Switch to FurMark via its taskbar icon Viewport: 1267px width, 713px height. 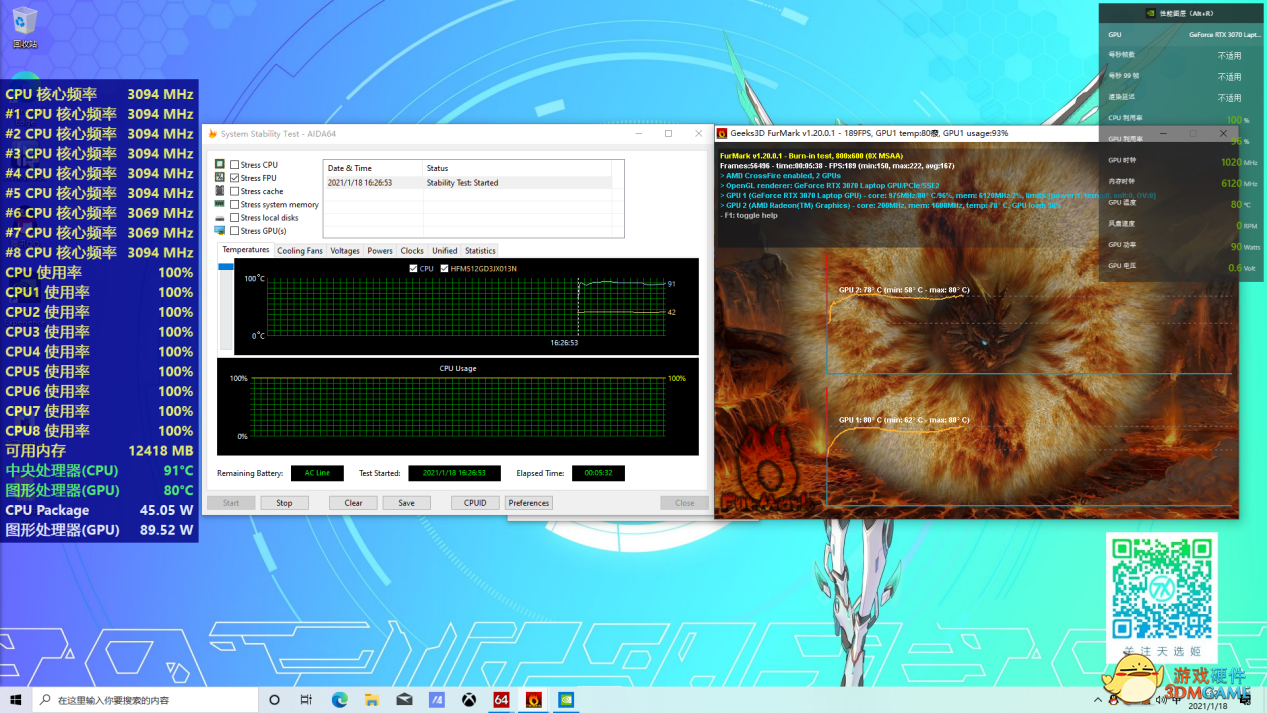[534, 700]
